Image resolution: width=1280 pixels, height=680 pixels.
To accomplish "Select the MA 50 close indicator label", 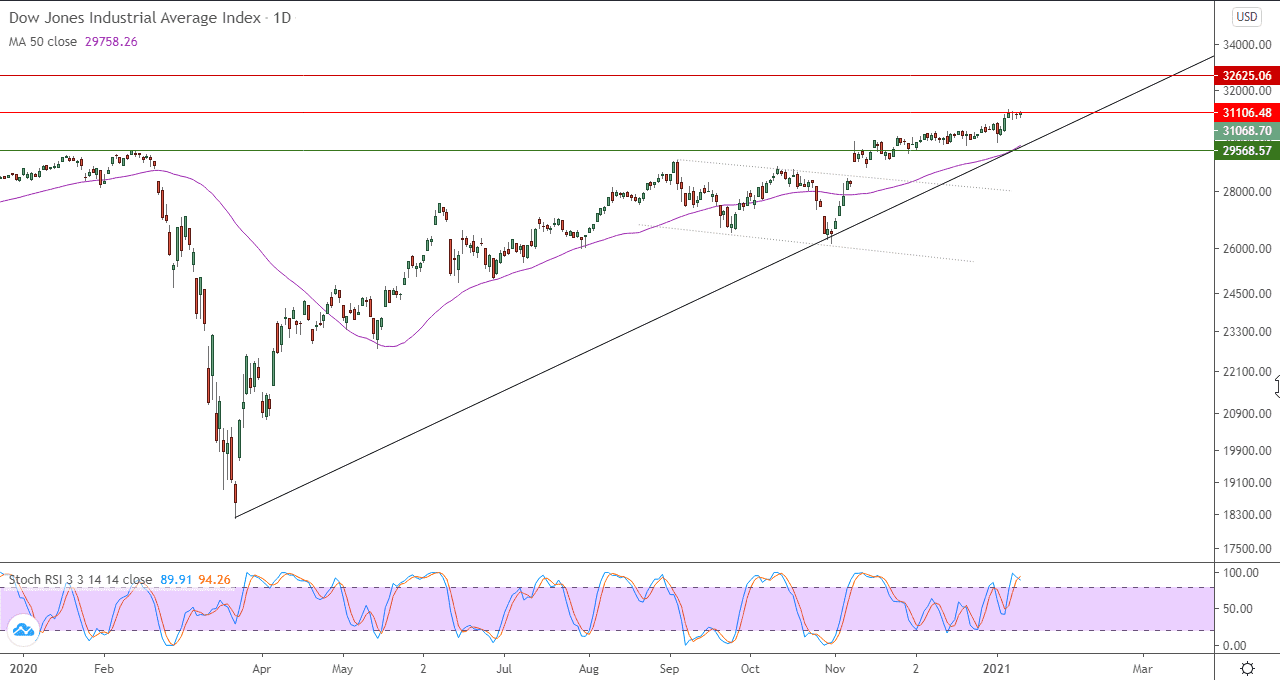I will point(43,42).
